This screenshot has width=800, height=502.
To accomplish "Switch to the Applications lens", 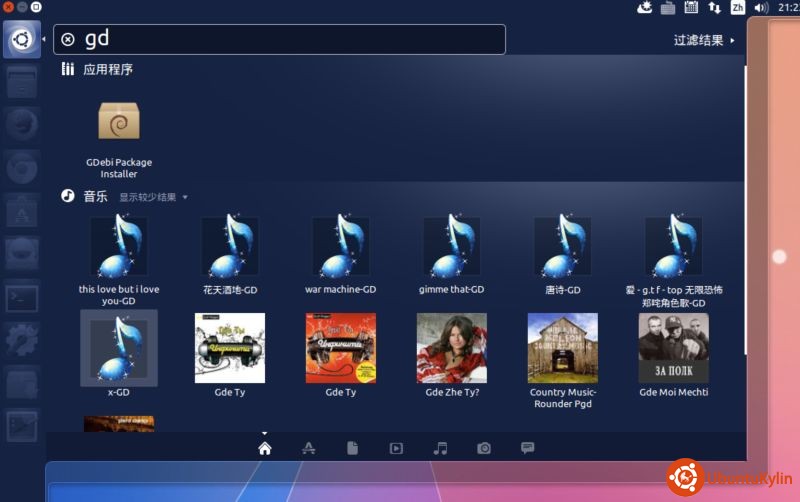I will 309,448.
